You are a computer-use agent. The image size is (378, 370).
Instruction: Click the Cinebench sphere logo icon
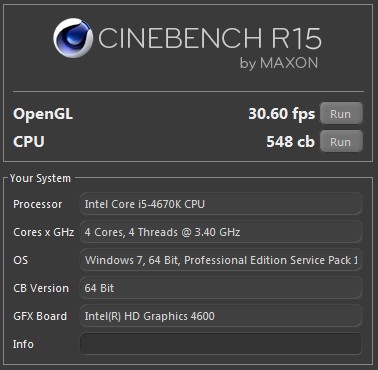point(73,38)
